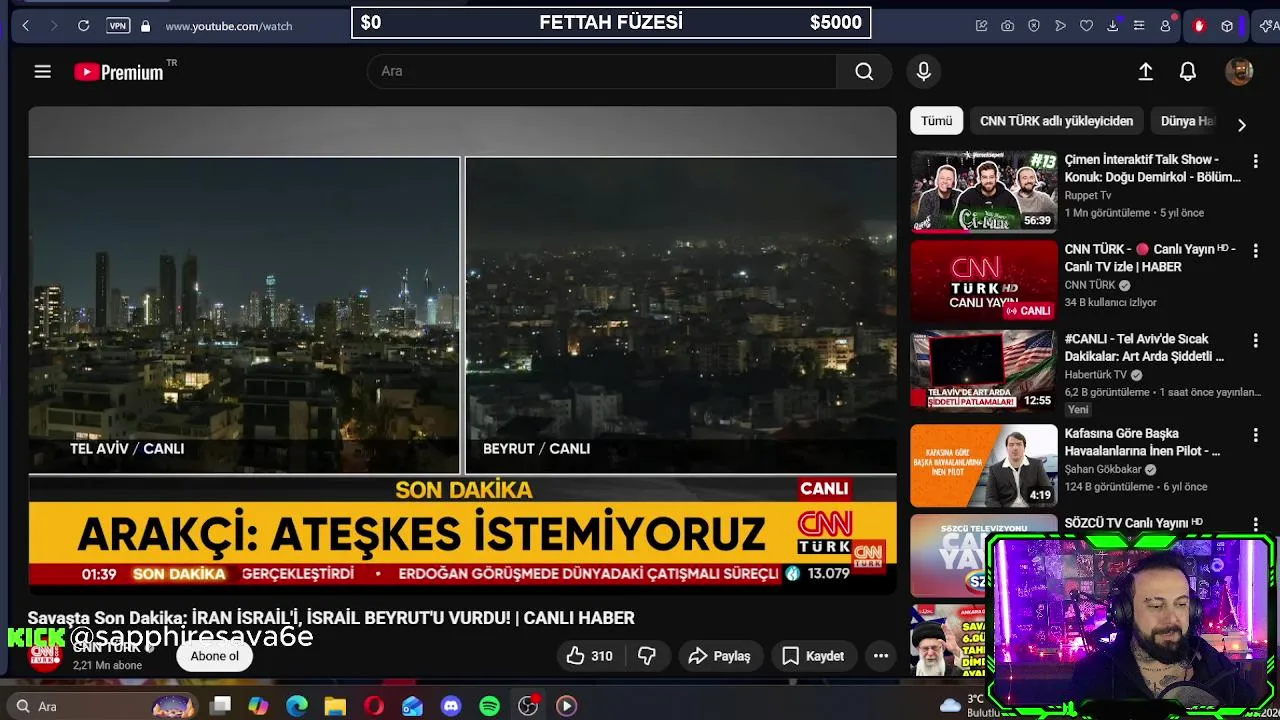Dislike the CNN TÜRK live video
This screenshot has width=1280, height=720.
click(647, 656)
